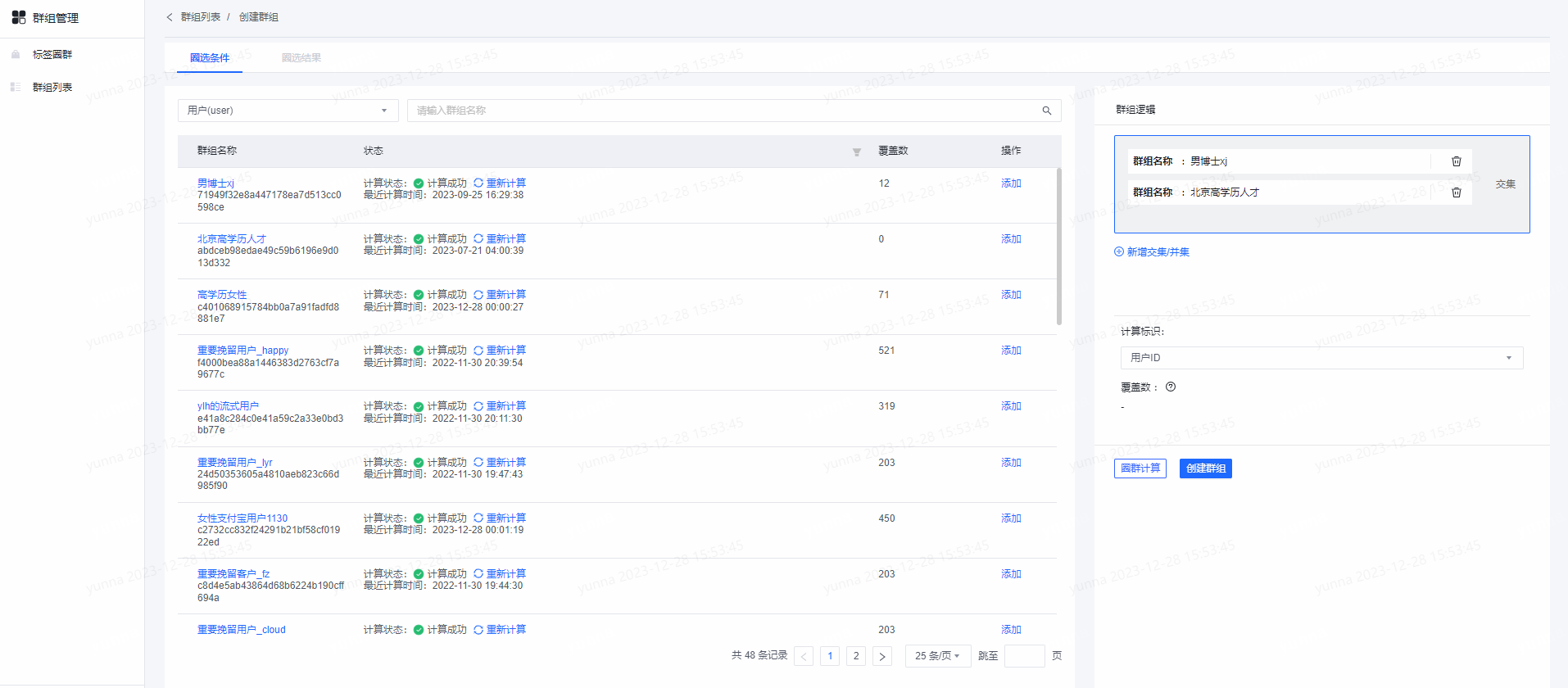Switch to the 圈选结果 tab
The height and width of the screenshot is (688, 1568).
pyautogui.click(x=301, y=58)
